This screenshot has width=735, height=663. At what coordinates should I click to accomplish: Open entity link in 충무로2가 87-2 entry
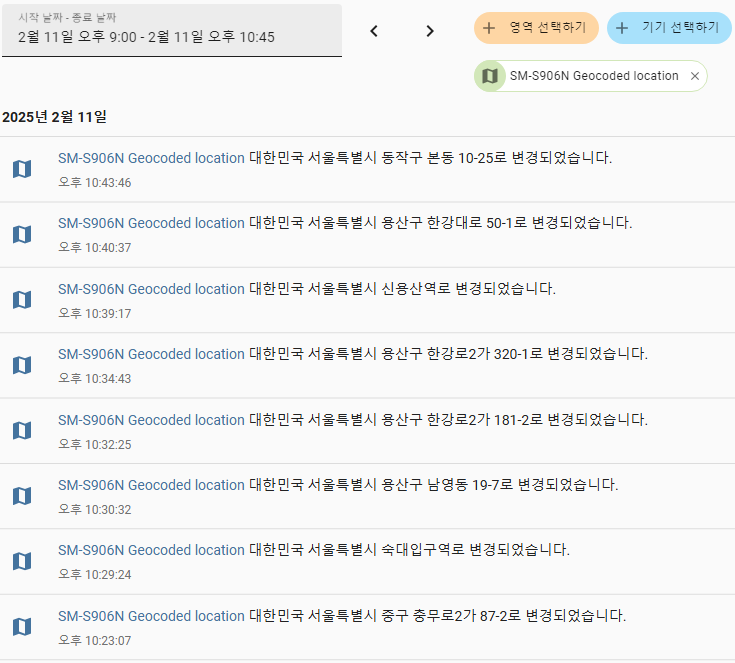(x=151, y=616)
